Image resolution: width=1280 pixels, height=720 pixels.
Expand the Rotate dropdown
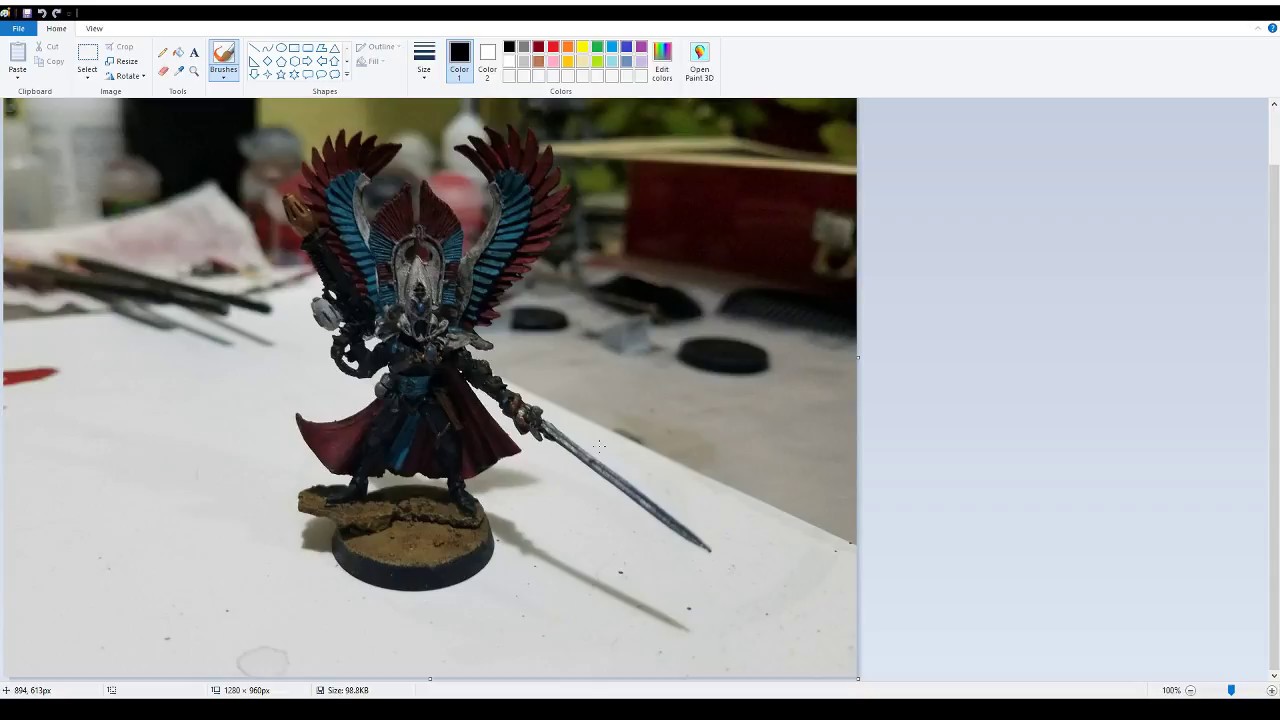[x=143, y=76]
